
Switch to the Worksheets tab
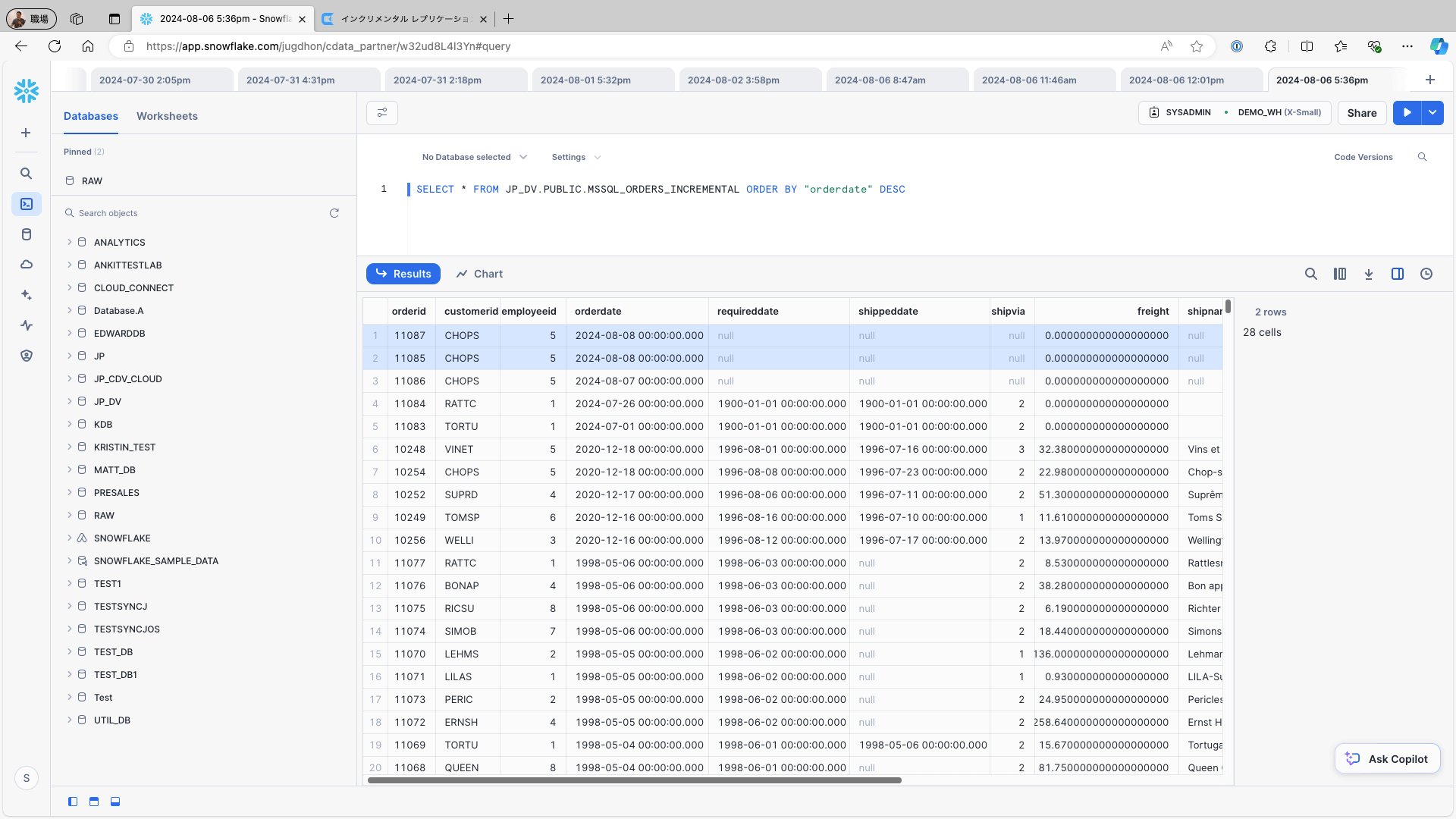(167, 116)
